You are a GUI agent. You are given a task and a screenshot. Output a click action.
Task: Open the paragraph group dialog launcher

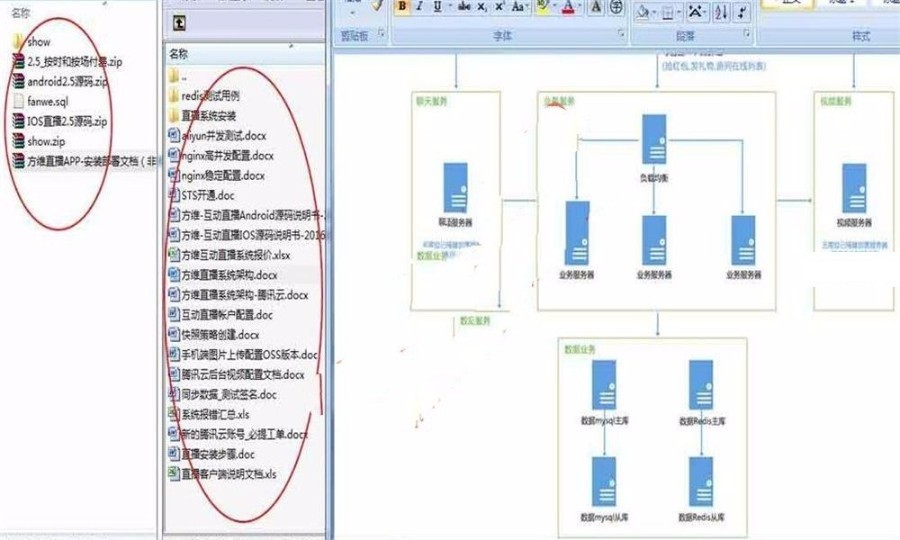(x=746, y=34)
